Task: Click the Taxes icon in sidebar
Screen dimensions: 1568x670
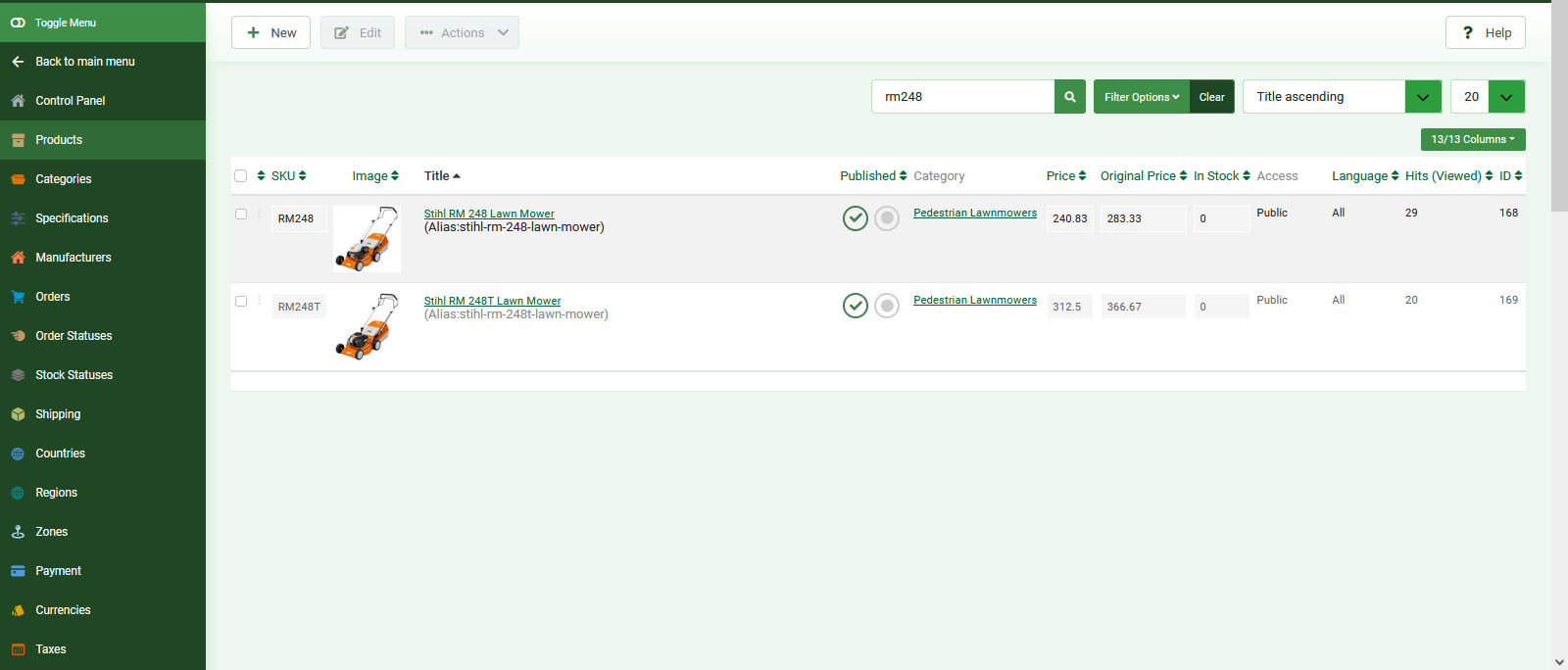Action: click(x=18, y=649)
